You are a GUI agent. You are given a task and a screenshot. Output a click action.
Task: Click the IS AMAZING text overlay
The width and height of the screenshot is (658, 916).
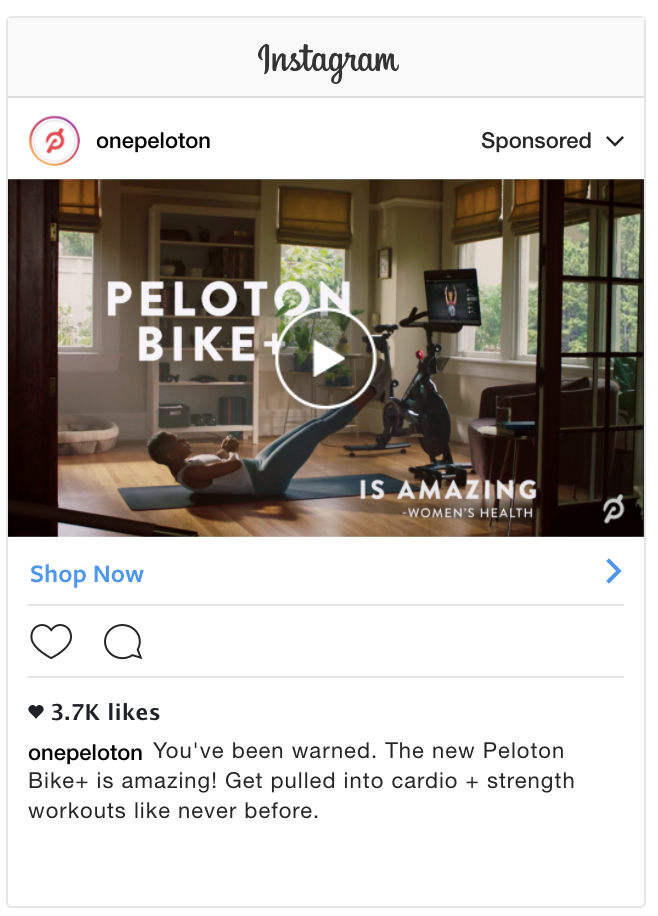[448, 490]
